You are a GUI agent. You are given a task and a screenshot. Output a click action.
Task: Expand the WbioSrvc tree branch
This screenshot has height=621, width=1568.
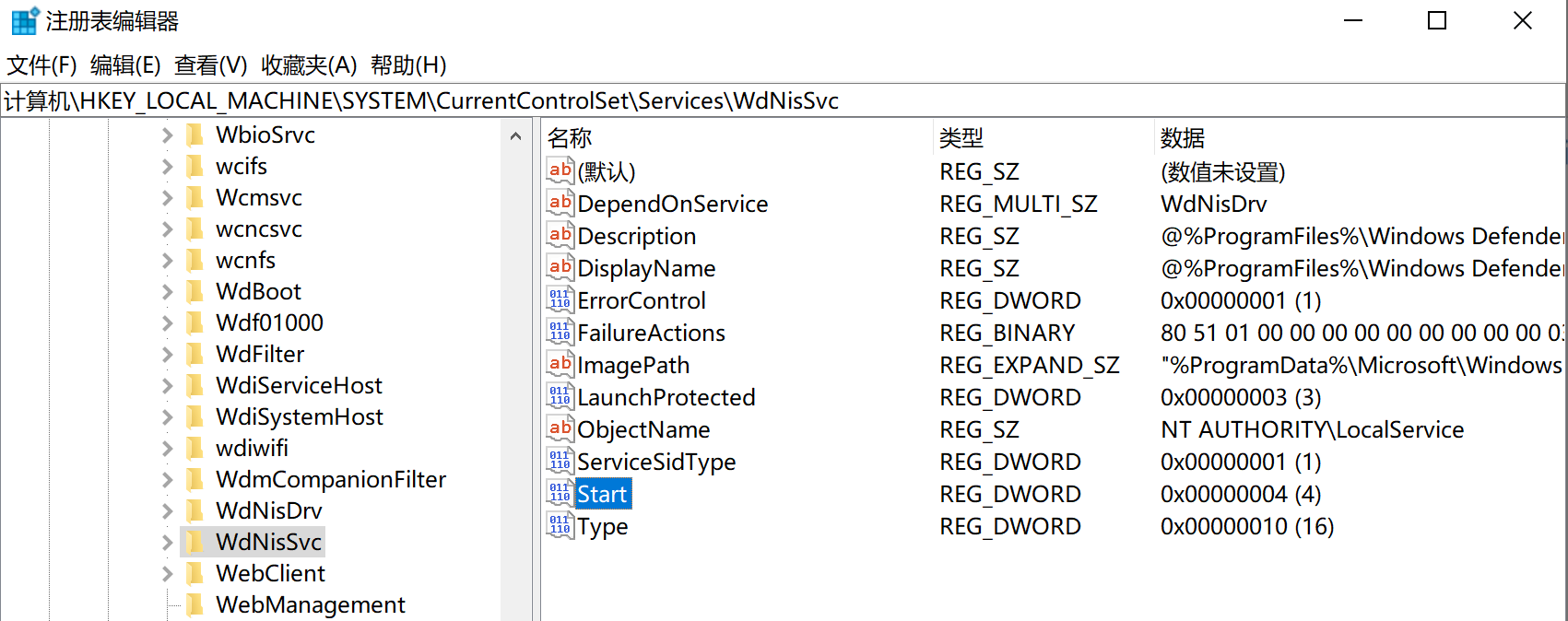point(167,135)
